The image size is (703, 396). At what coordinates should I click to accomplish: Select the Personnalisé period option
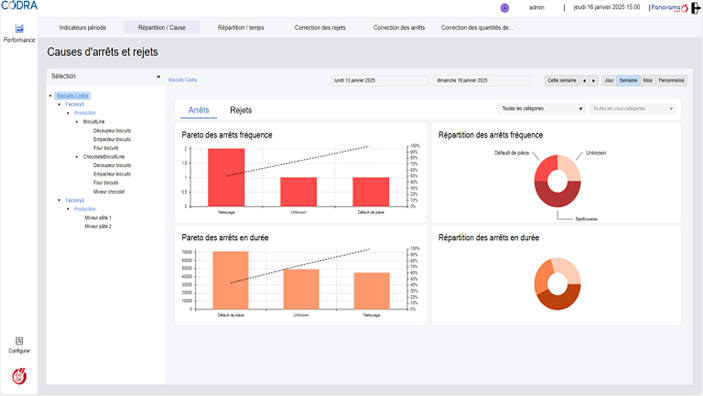pos(671,81)
